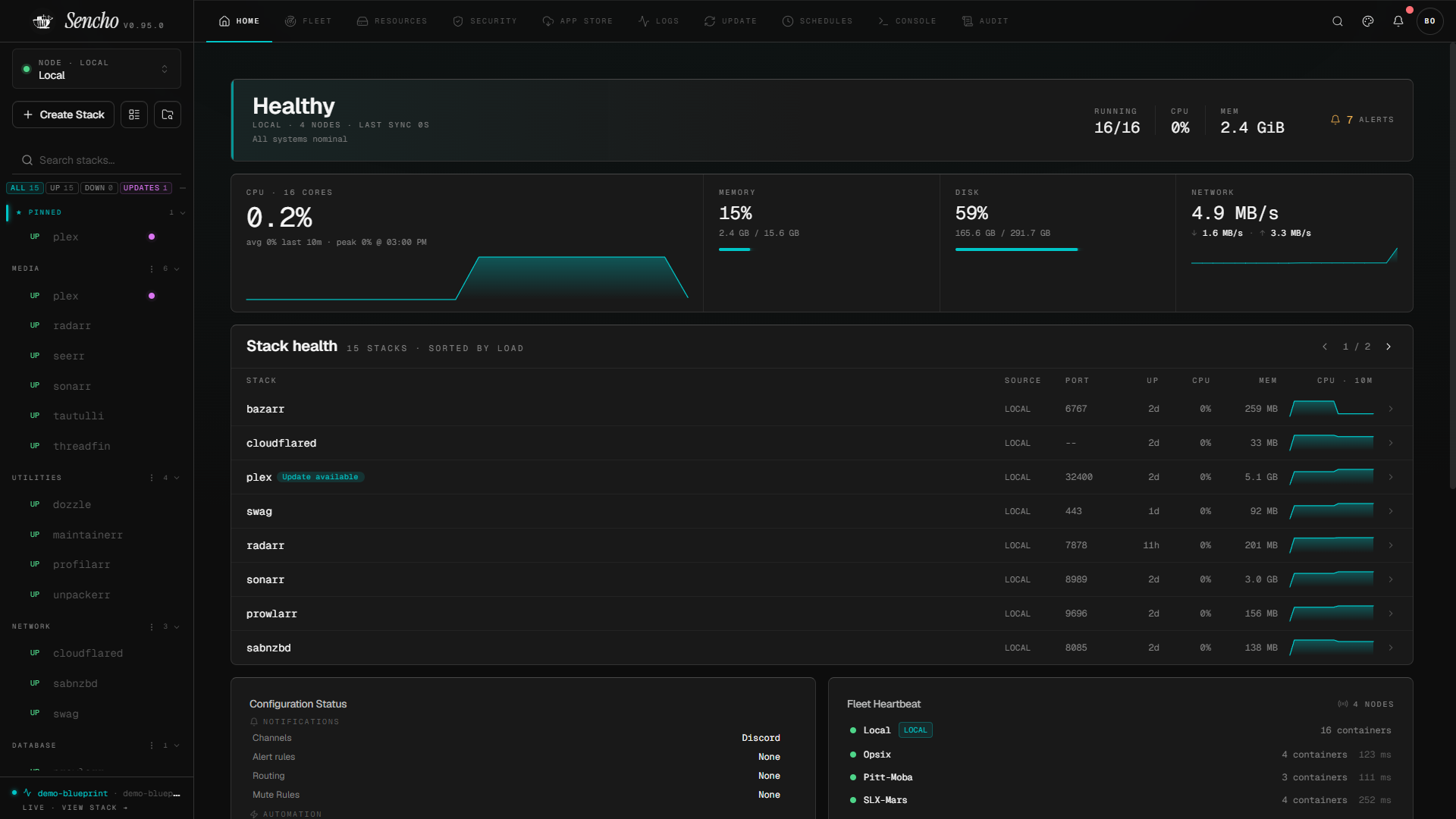Select threadfin stack in the sidebar
This screenshot has width=1456, height=819.
point(82,446)
